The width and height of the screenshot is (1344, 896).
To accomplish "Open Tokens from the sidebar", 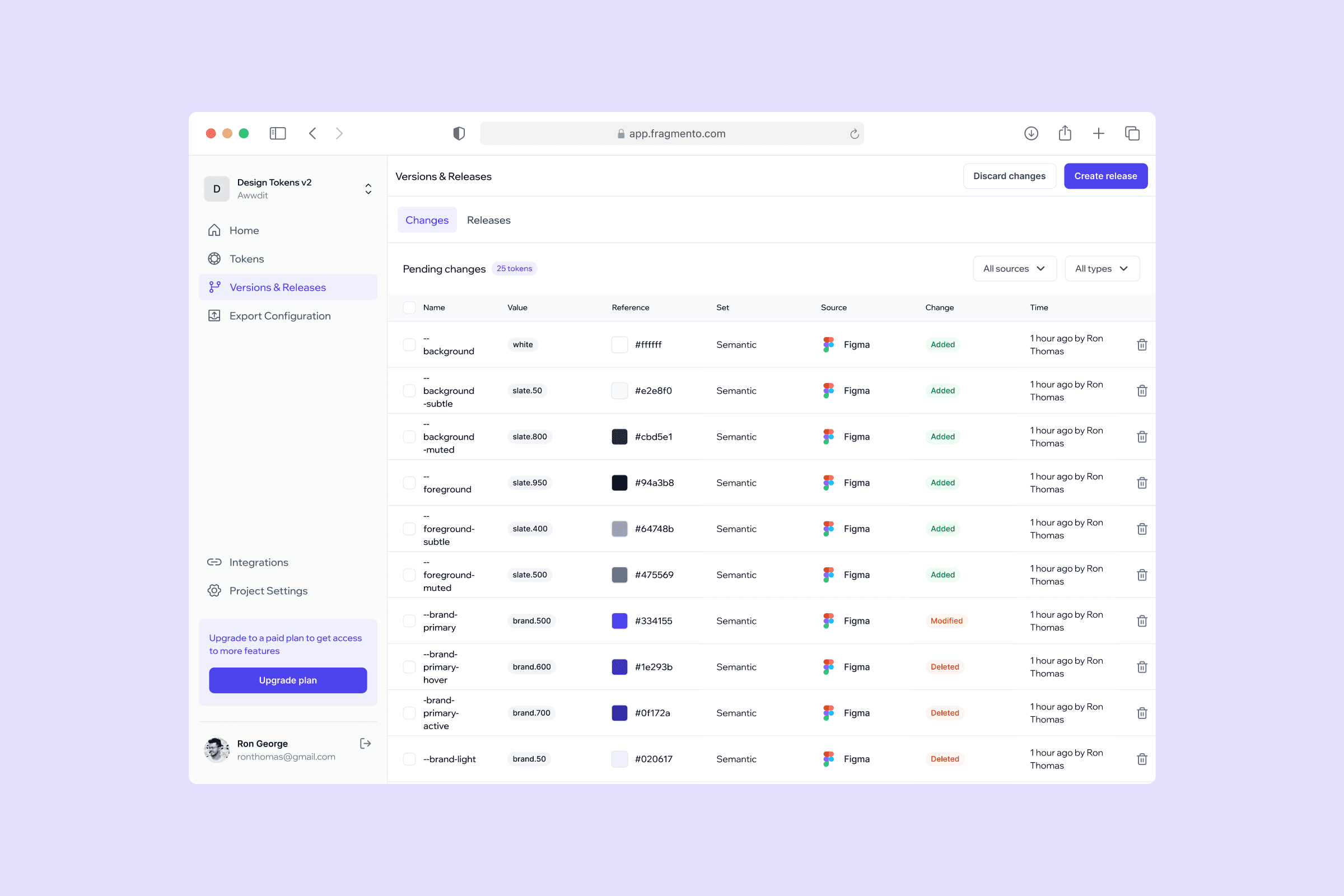I will pos(246,259).
